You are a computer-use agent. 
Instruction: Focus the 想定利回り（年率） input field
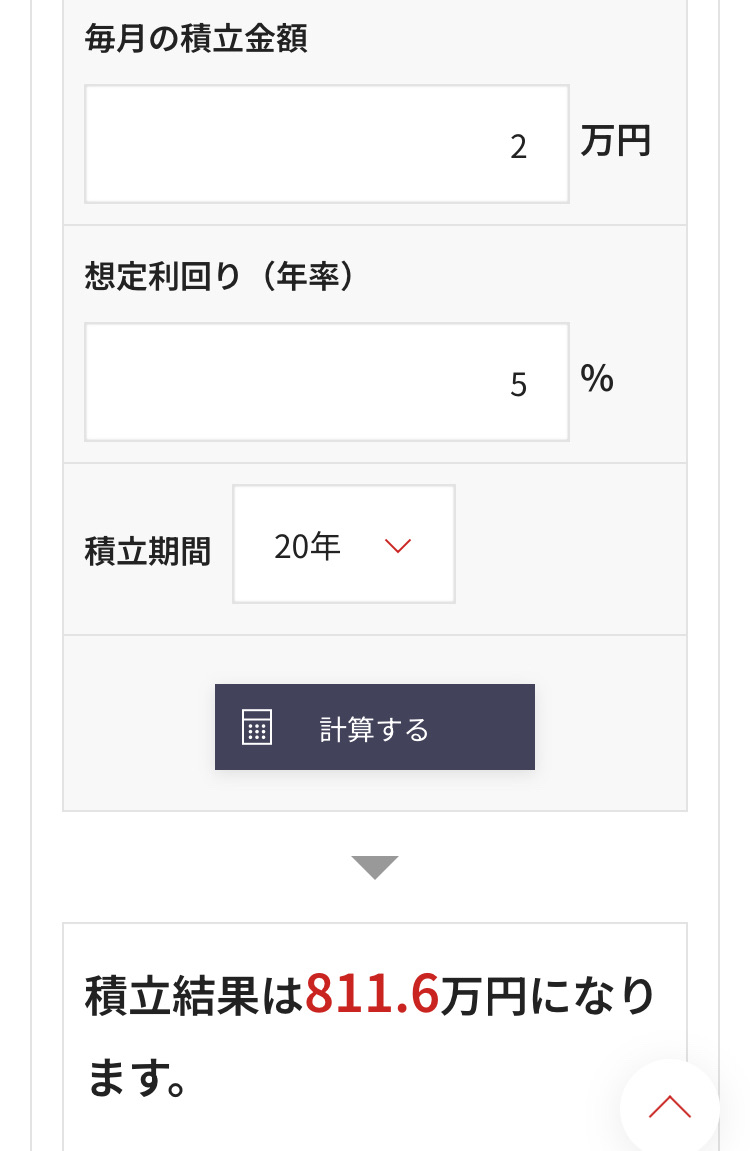[x=326, y=382]
